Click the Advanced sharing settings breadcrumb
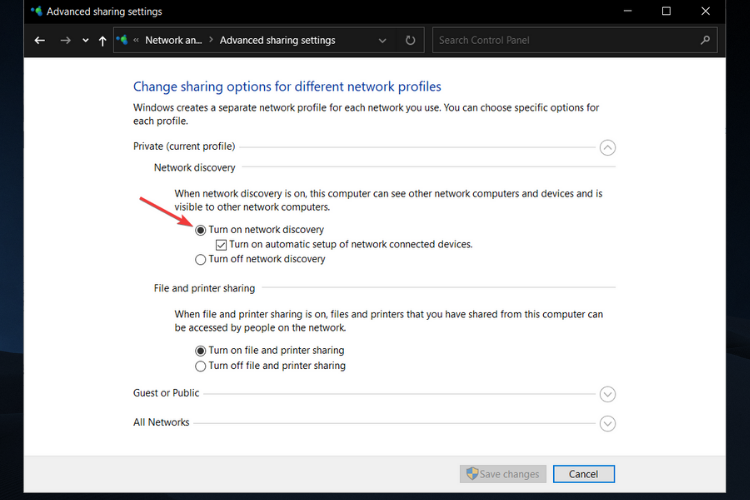The height and width of the screenshot is (500, 750). (277, 40)
